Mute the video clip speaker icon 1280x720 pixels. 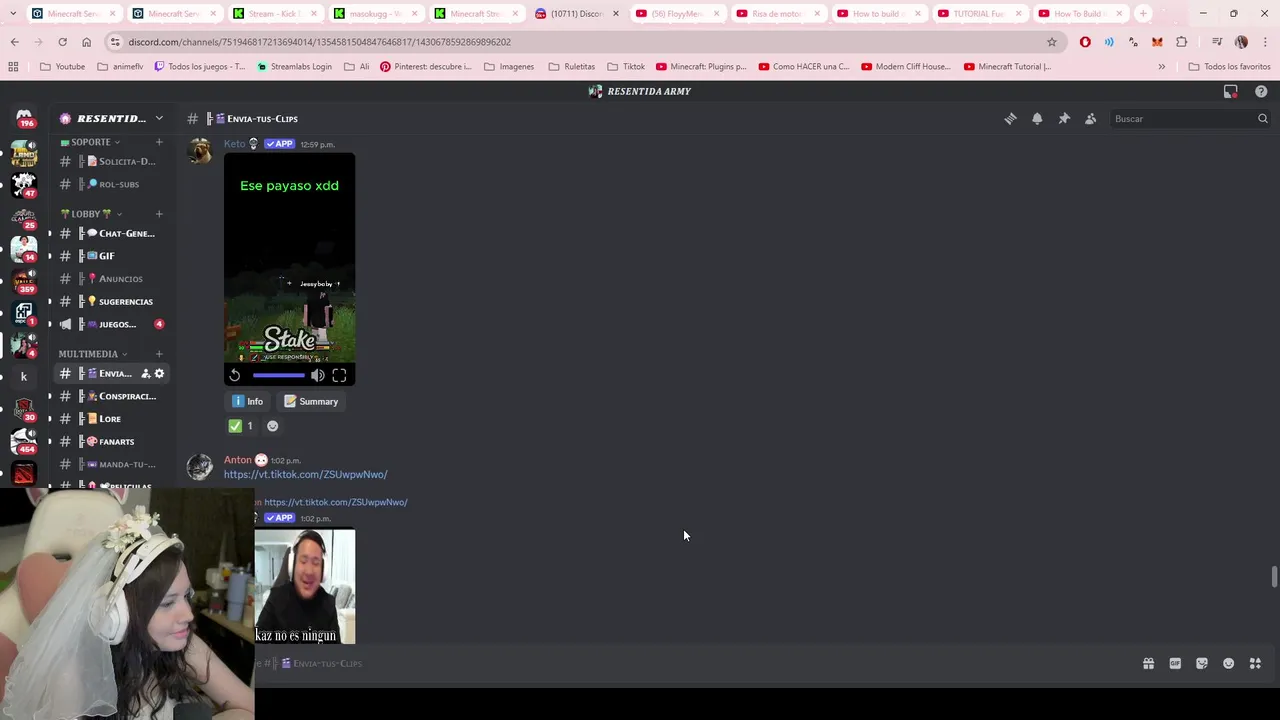pyautogui.click(x=317, y=375)
